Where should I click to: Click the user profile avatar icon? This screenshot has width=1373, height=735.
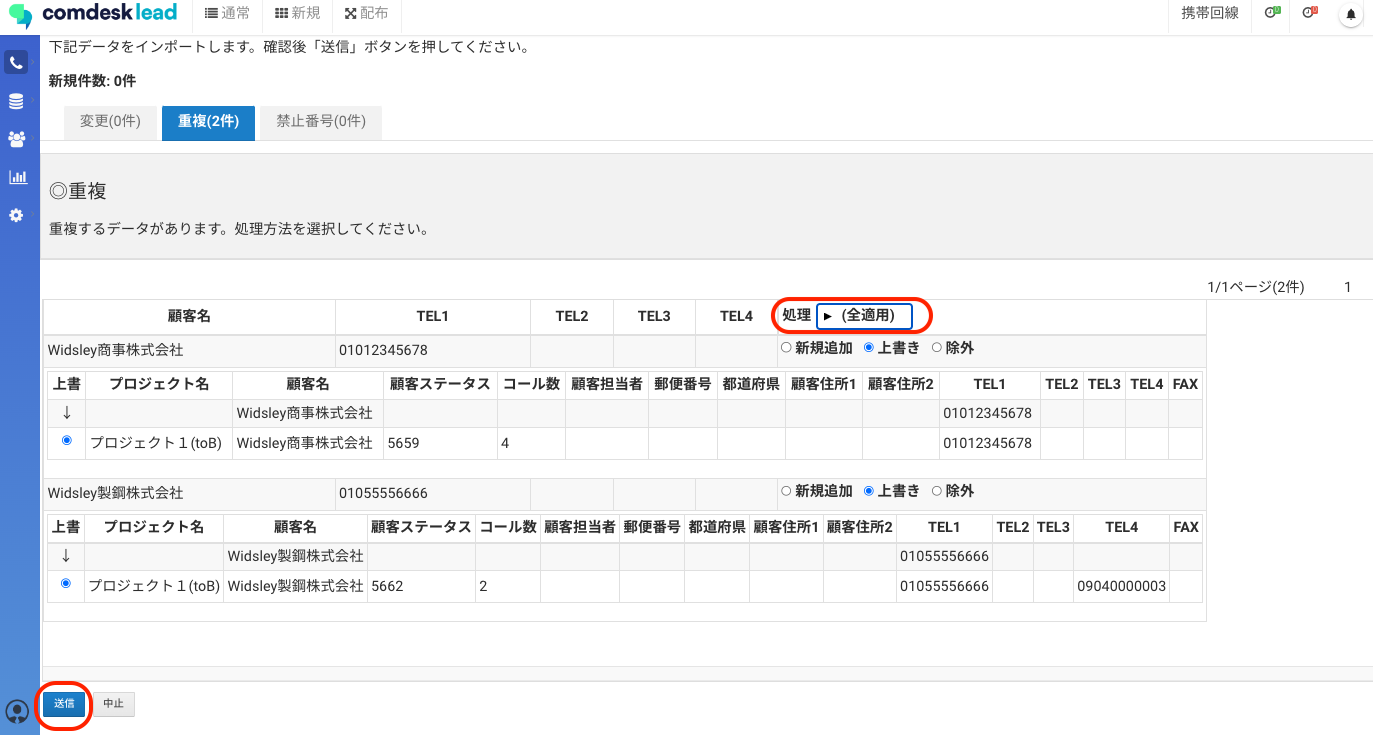17,711
